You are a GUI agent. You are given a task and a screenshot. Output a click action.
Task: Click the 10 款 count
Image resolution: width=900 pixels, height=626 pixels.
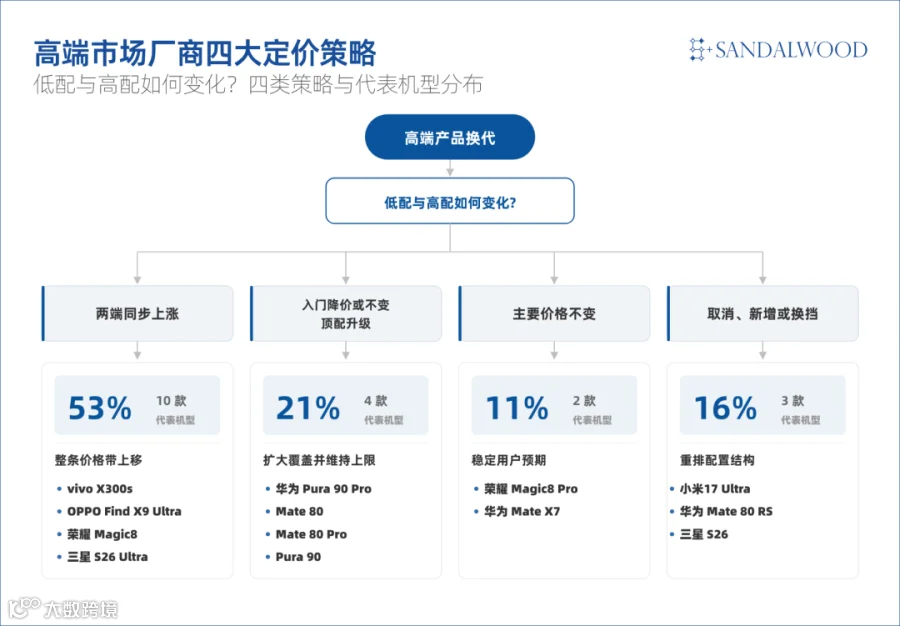click(171, 401)
